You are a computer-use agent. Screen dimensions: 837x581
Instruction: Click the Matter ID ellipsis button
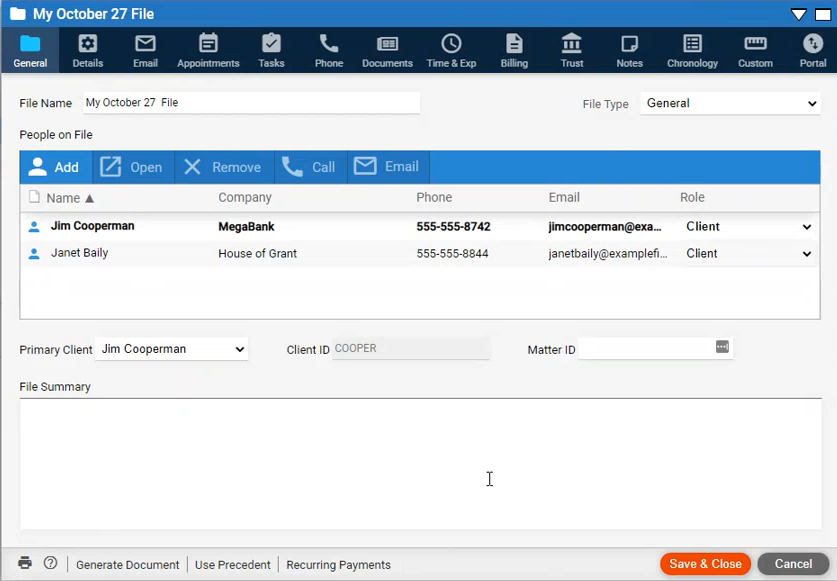722,347
